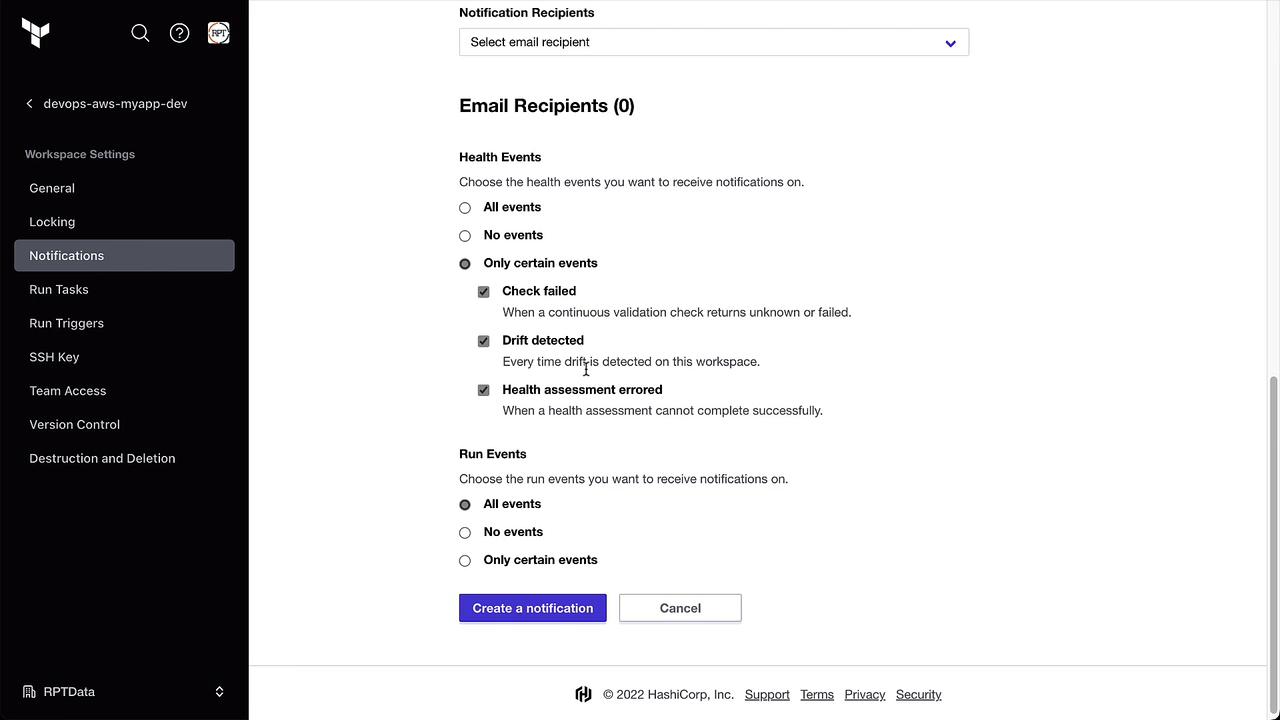Go back using the arrow beside devops-aws-myapp-dev
The height and width of the screenshot is (720, 1280).
point(30,104)
